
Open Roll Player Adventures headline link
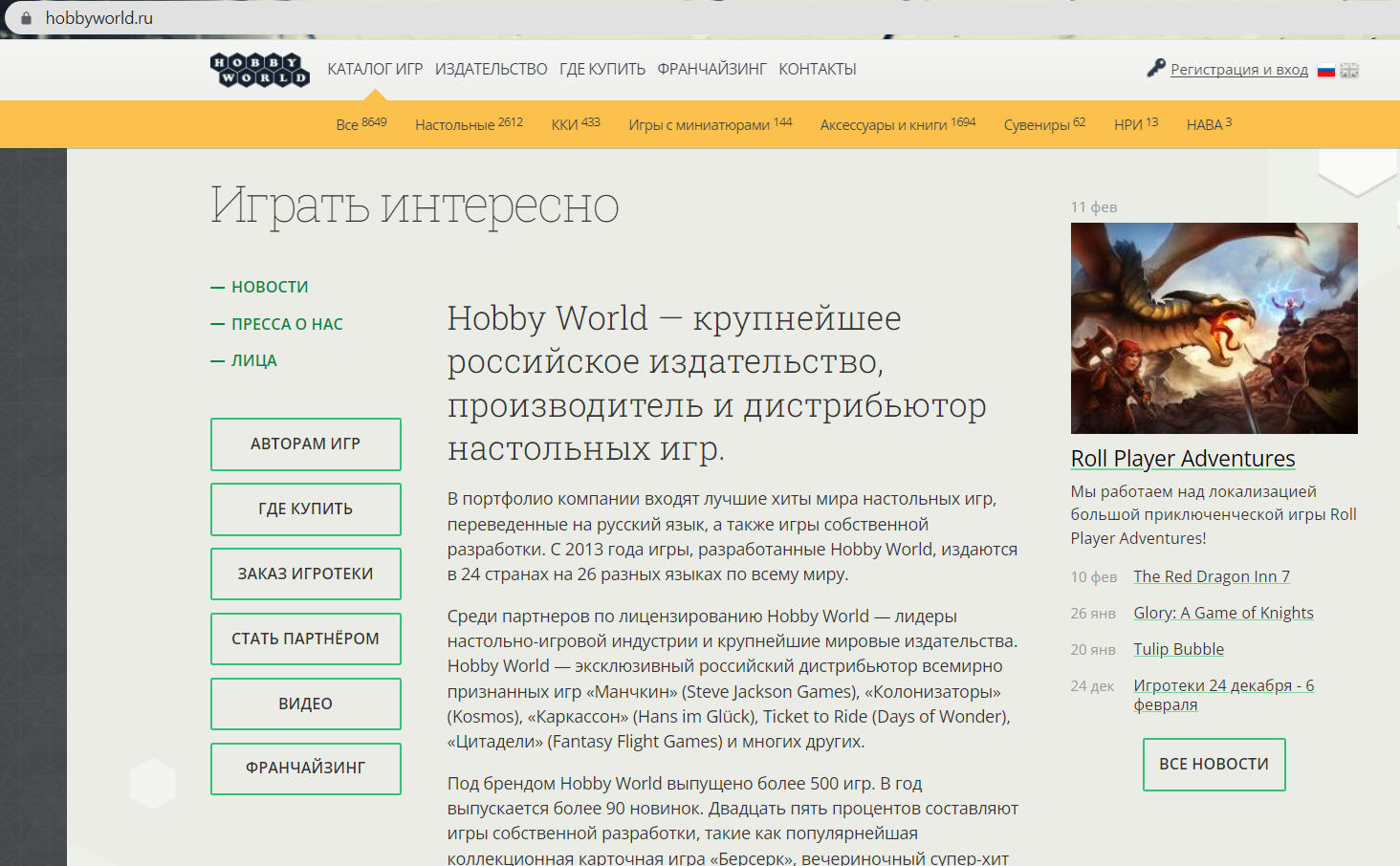coord(1183,458)
